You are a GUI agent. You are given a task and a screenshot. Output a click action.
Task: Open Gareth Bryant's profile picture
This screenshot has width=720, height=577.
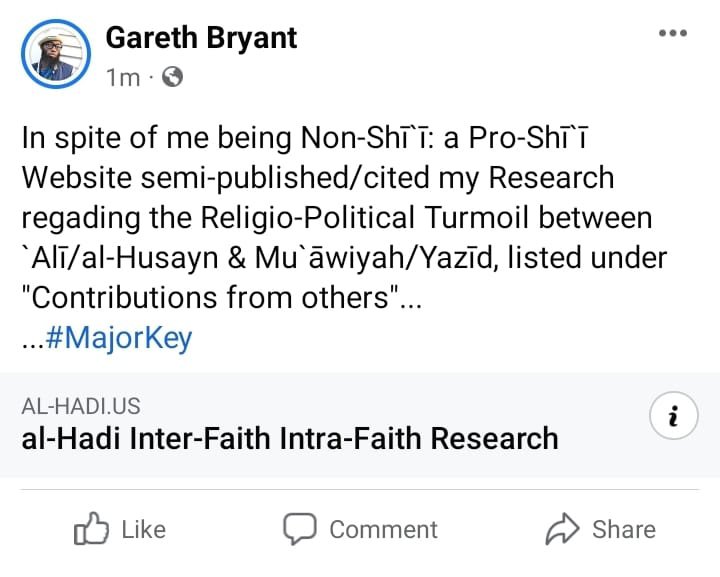tap(55, 54)
